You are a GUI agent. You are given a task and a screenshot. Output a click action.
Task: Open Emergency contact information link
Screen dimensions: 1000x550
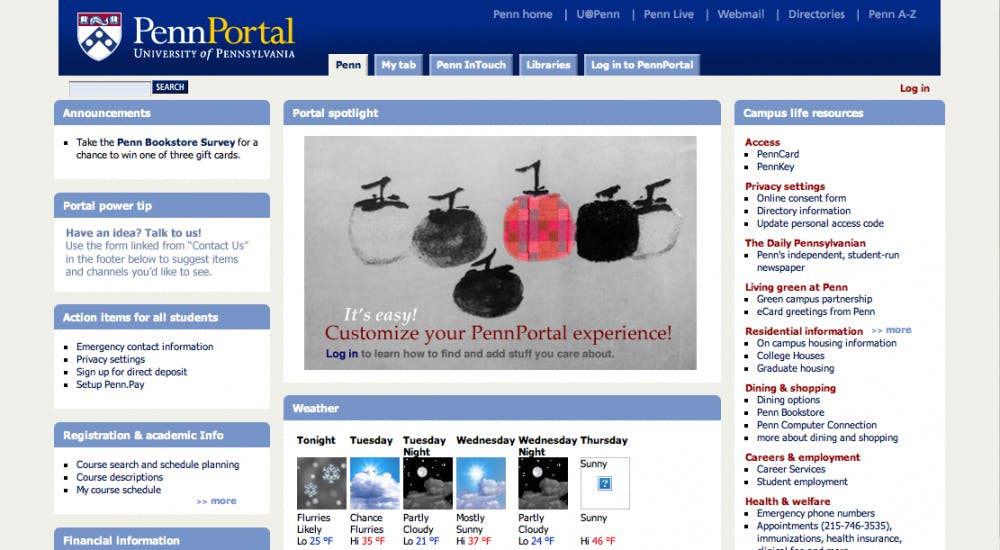145,347
